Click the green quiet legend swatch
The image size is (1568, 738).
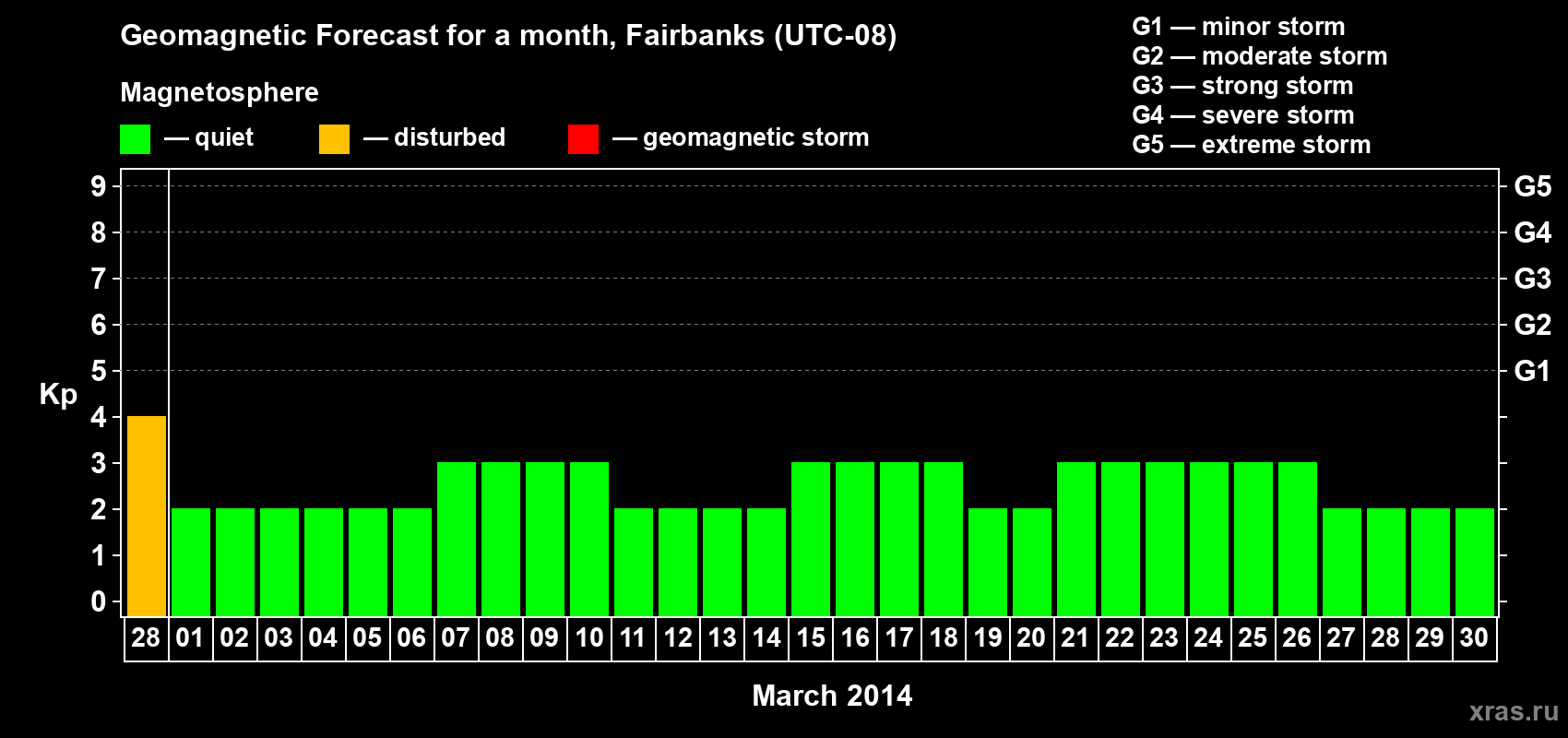(x=135, y=139)
